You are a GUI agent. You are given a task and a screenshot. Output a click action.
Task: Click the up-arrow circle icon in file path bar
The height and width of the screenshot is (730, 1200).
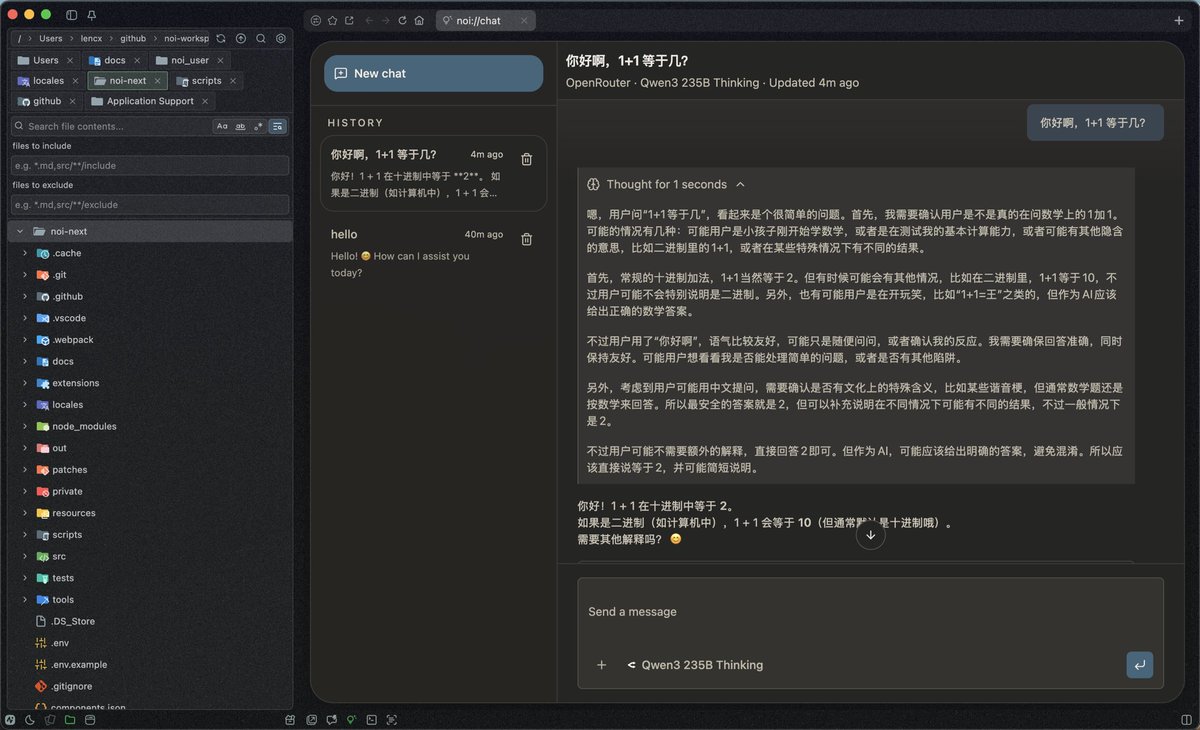pyautogui.click(x=241, y=38)
